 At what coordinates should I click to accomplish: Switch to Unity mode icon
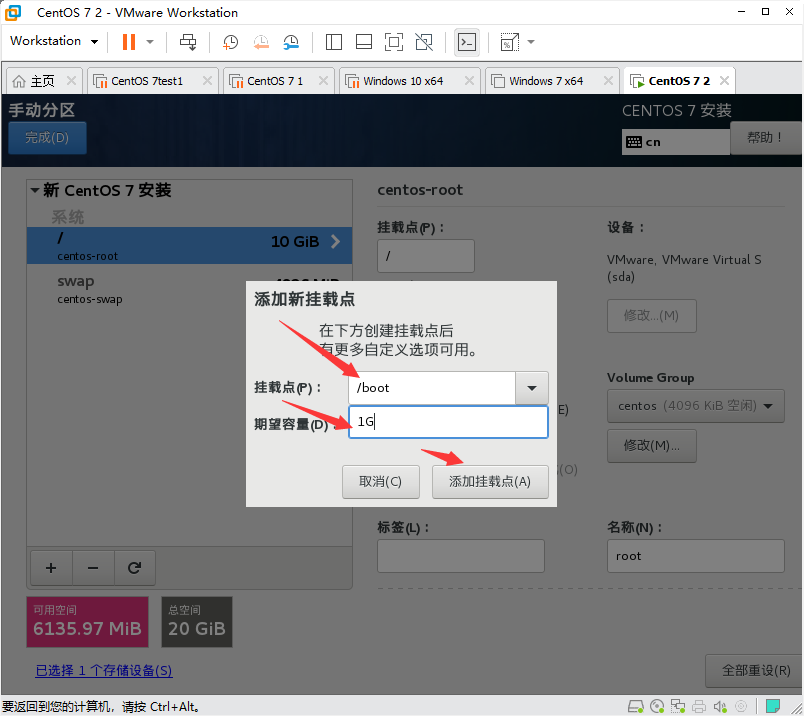click(424, 42)
